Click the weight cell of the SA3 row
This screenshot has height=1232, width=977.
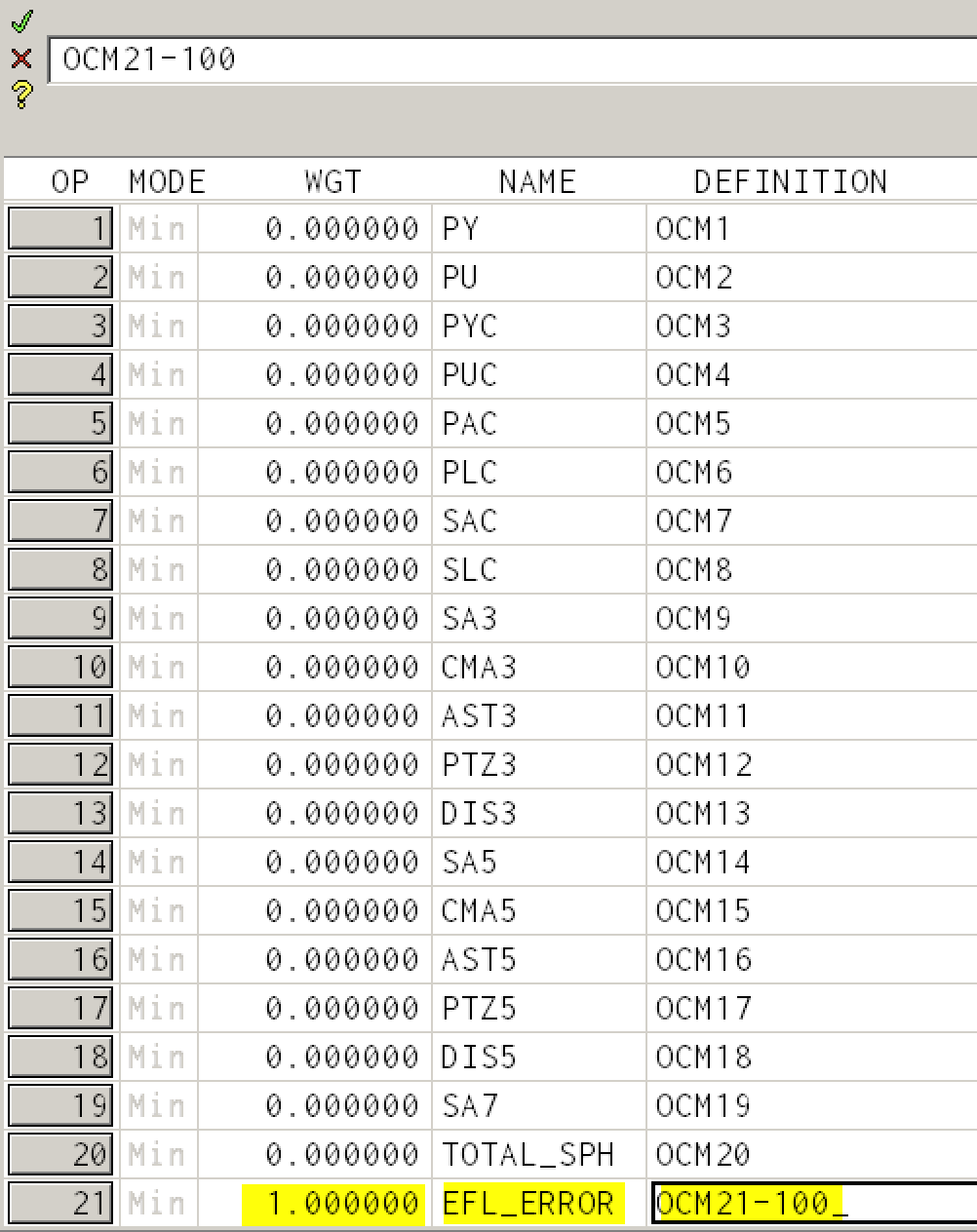tap(315, 618)
